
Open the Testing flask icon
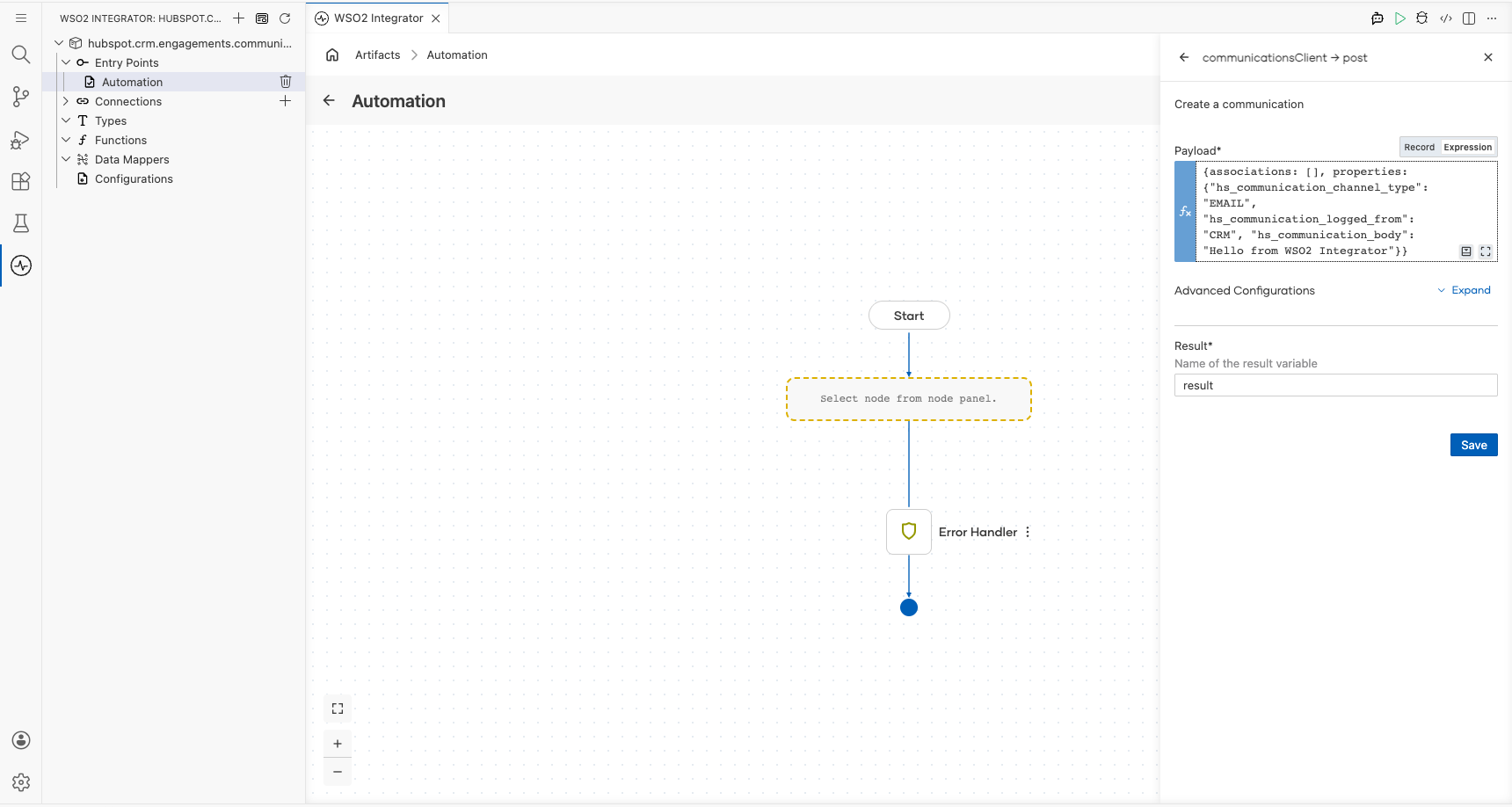(21, 223)
